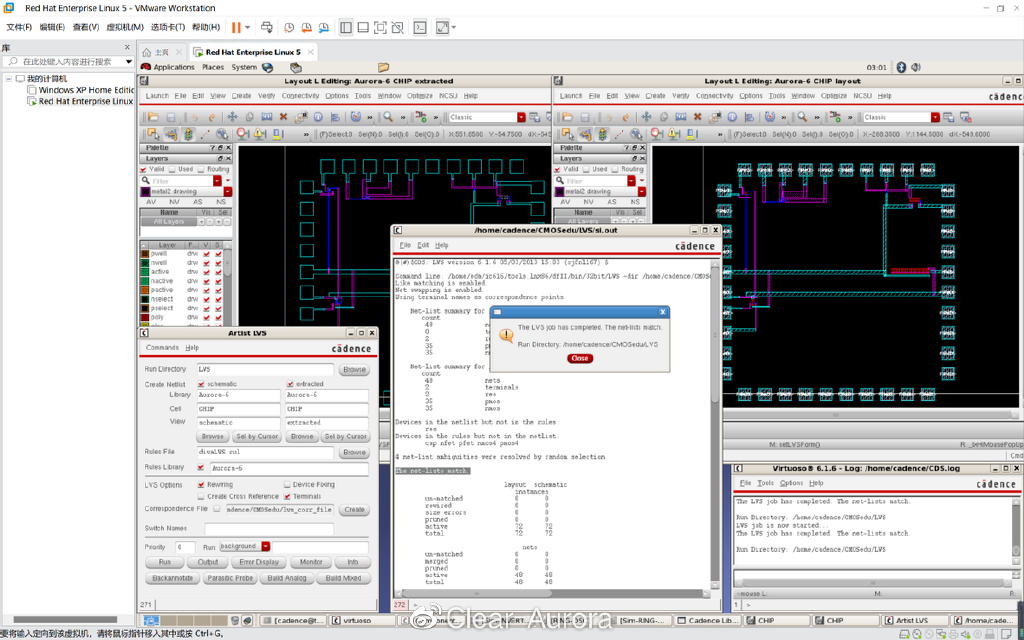Click Redo arrow in extracted layout toolbar
1024x640 pixels.
(x=212, y=117)
